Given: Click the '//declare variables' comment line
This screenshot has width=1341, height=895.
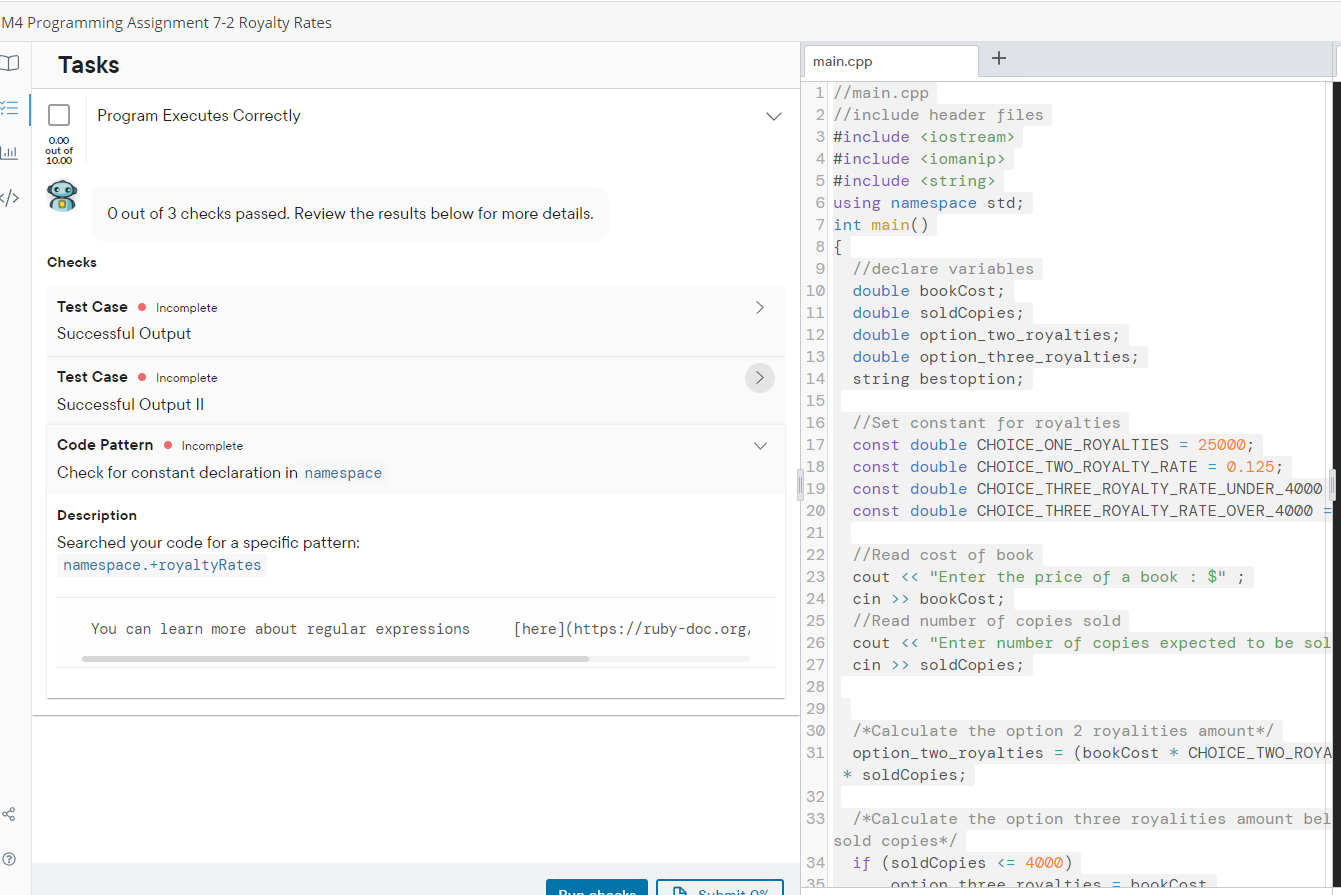Looking at the screenshot, I should [943, 269].
